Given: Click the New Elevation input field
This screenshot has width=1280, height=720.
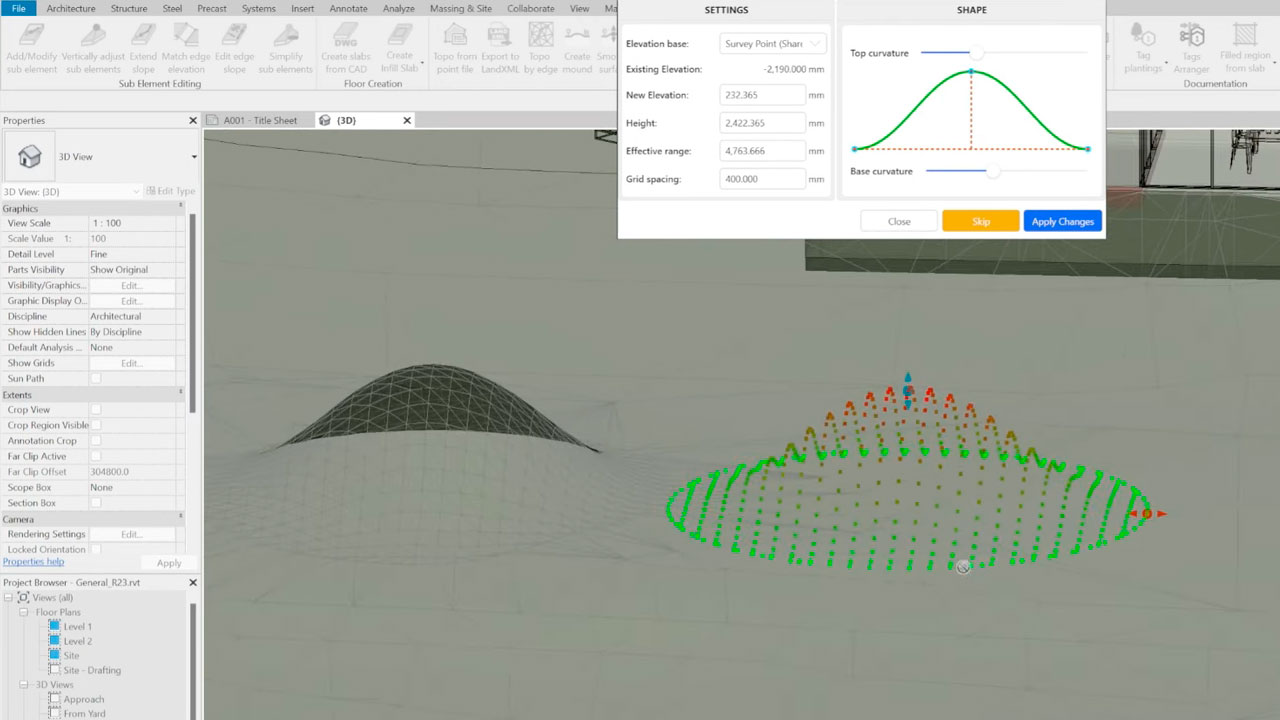Looking at the screenshot, I should pos(762,95).
